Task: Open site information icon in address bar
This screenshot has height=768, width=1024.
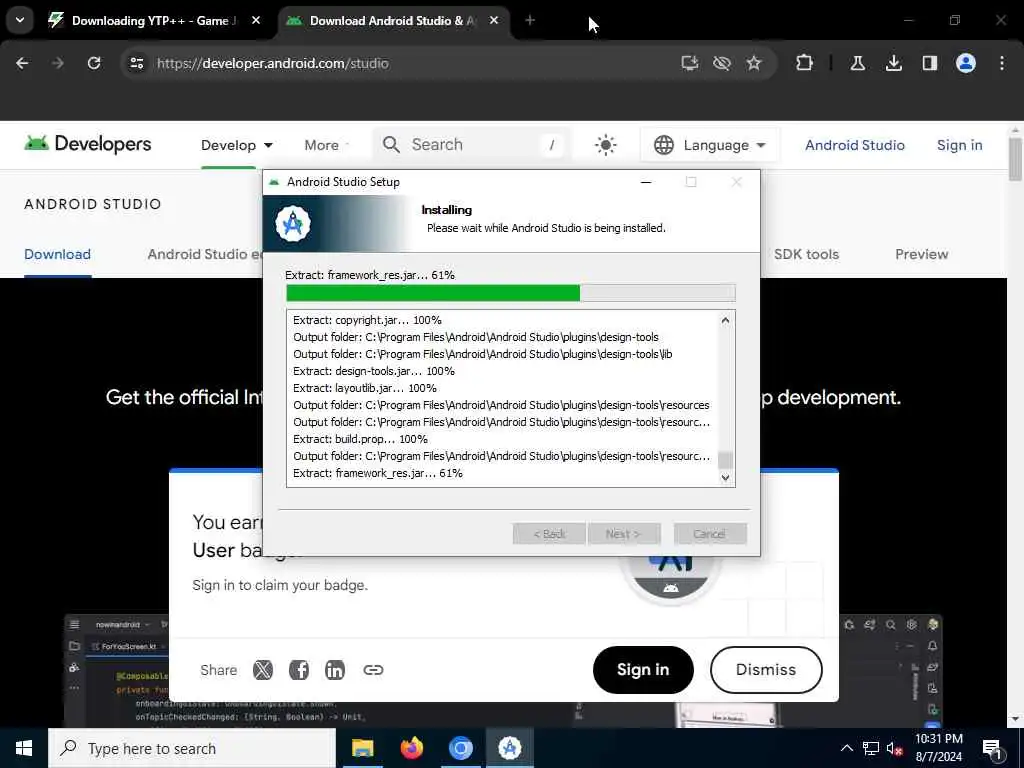Action: [136, 63]
